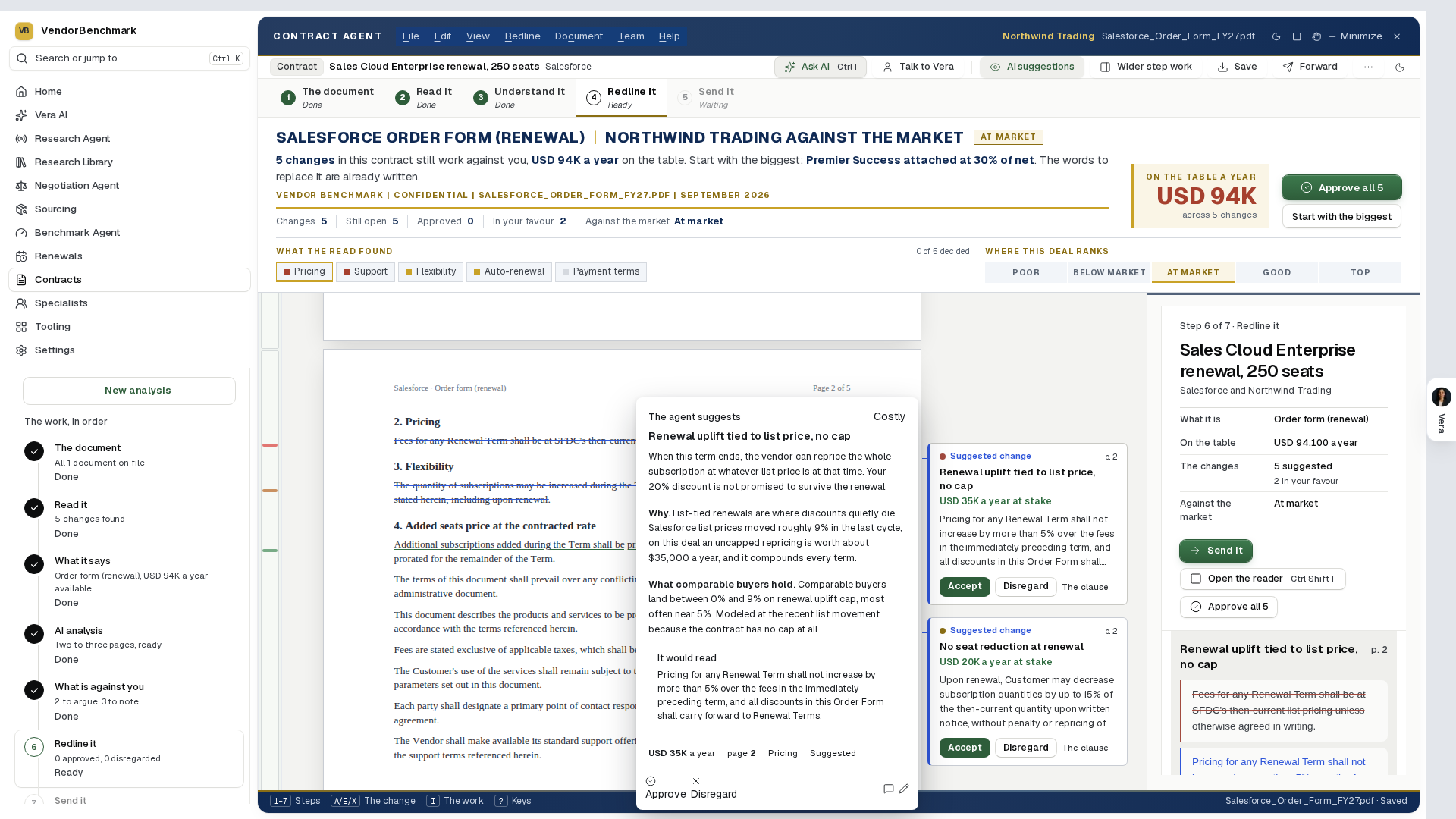Expand the What is against you step
Viewport: 1456px width, 819px height.
click(x=129, y=702)
